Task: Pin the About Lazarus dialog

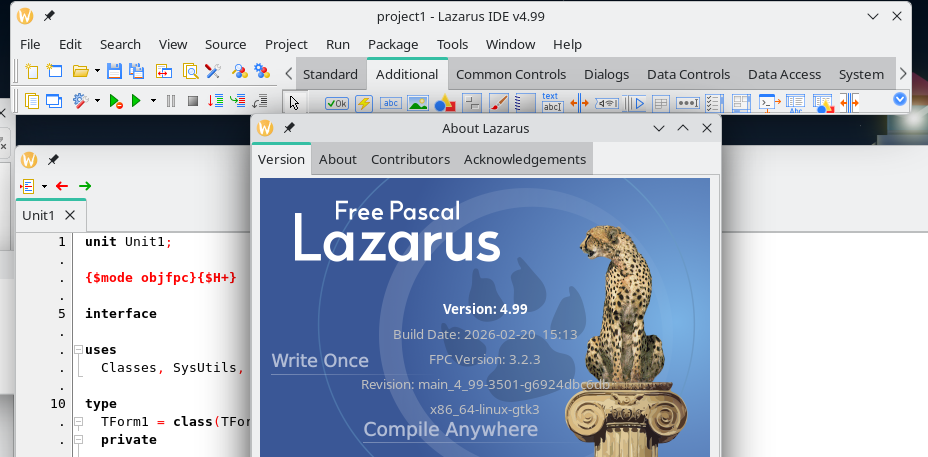Action: point(289,128)
